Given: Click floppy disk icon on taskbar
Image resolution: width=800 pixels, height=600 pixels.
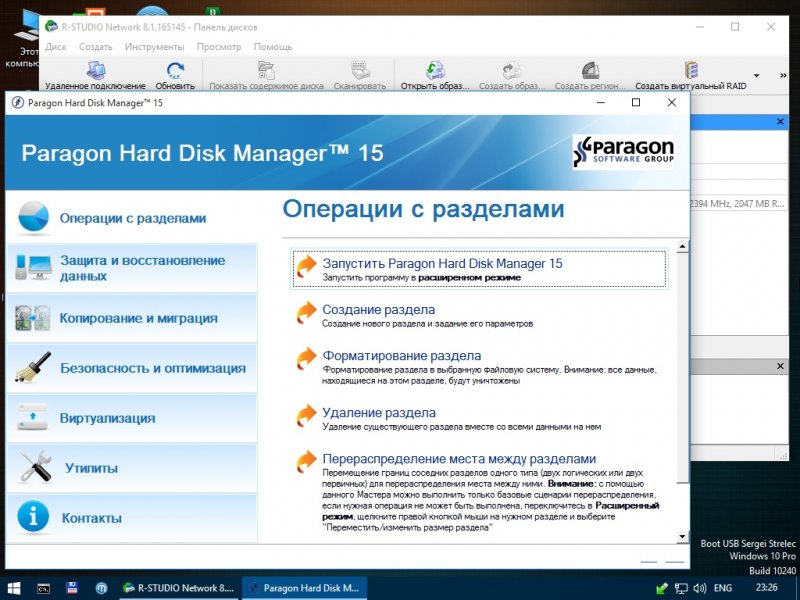Looking at the screenshot, I should (72, 588).
